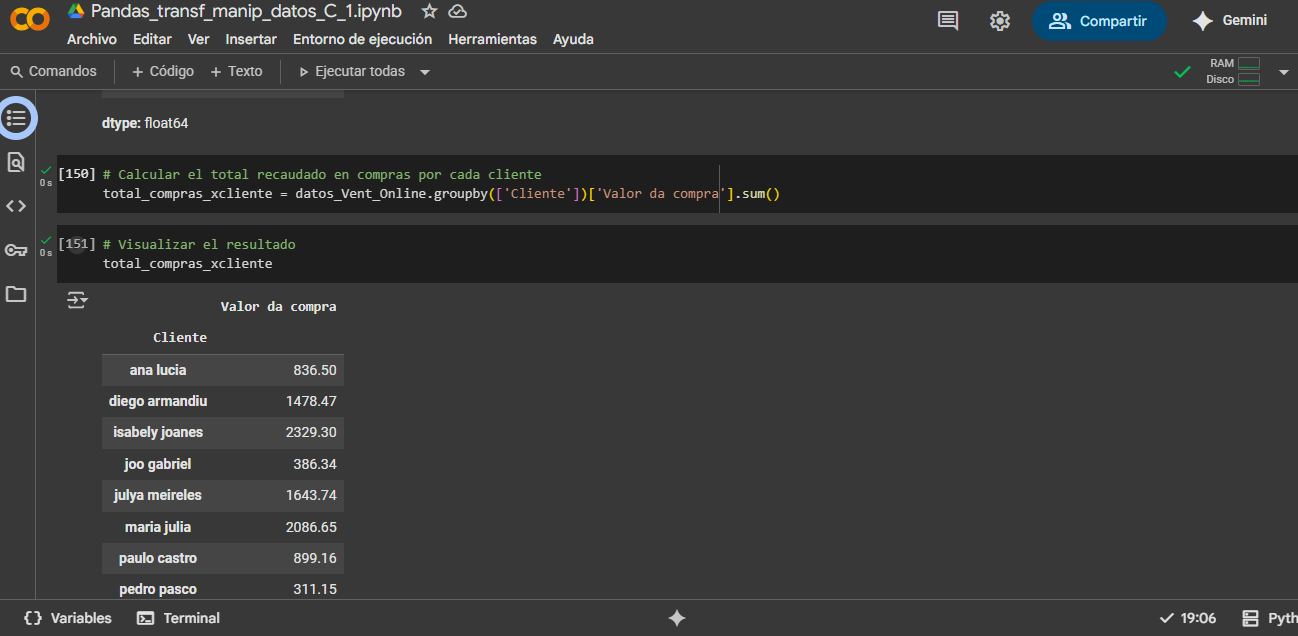Open the comments panel icon
The image size is (1298, 636).
coord(948,21)
